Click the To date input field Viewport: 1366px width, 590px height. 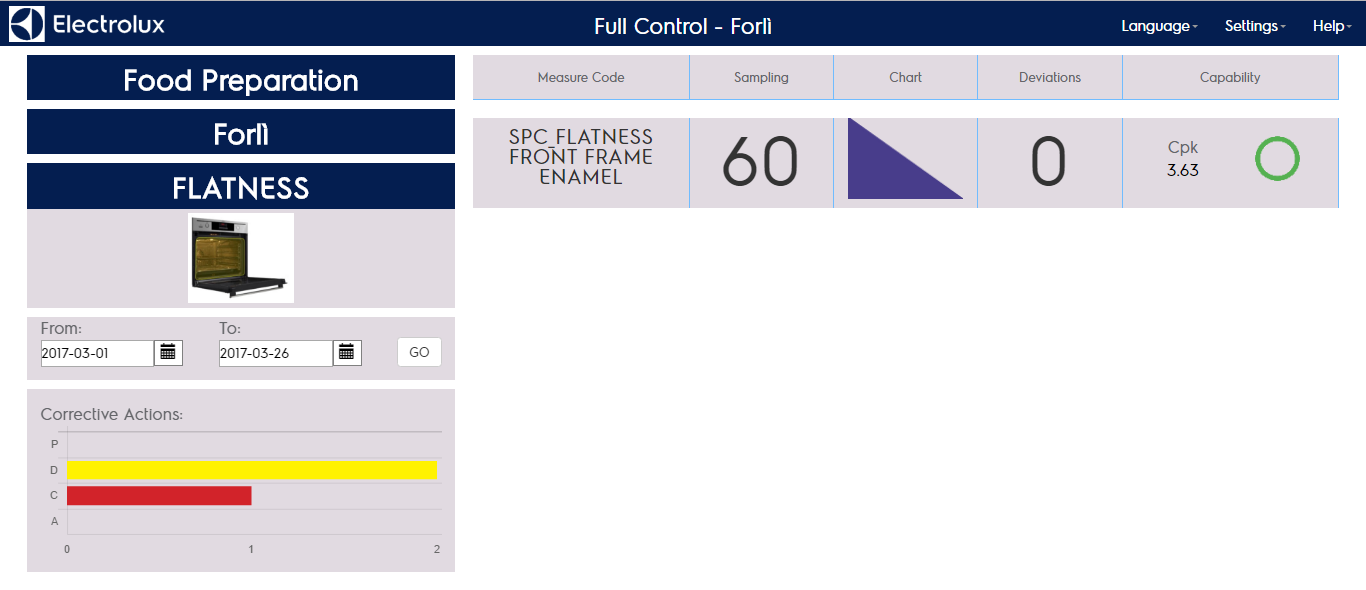coord(275,353)
